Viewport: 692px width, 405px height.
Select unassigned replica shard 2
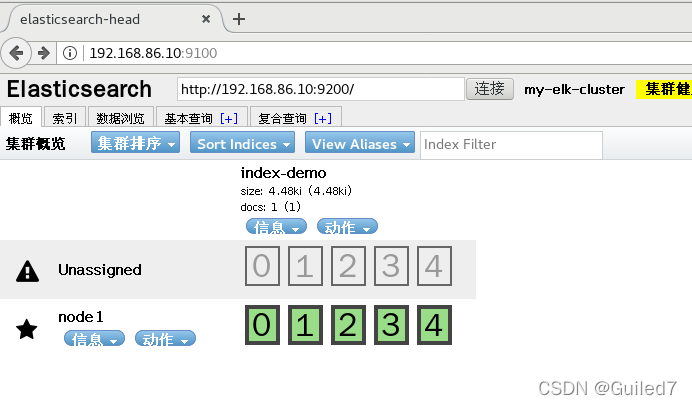pyautogui.click(x=348, y=266)
